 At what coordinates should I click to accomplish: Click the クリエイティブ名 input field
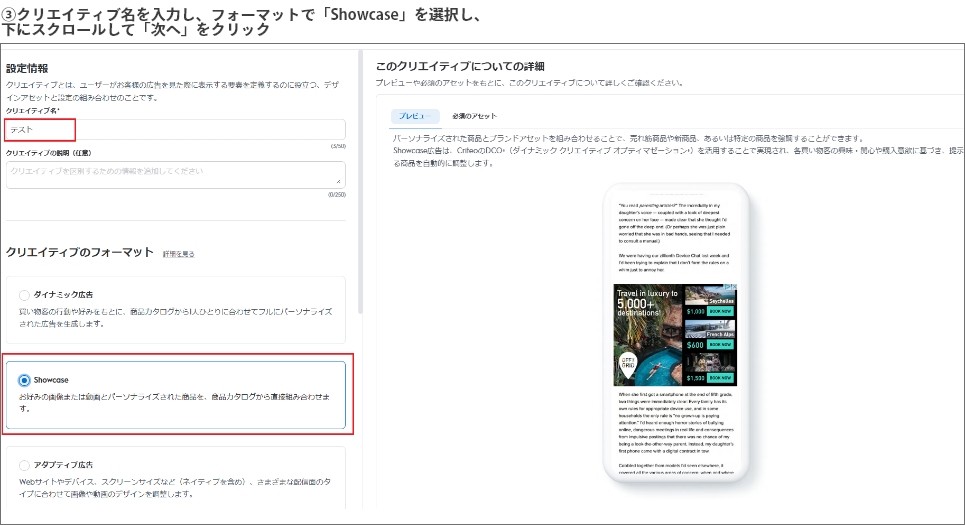[x=175, y=130]
